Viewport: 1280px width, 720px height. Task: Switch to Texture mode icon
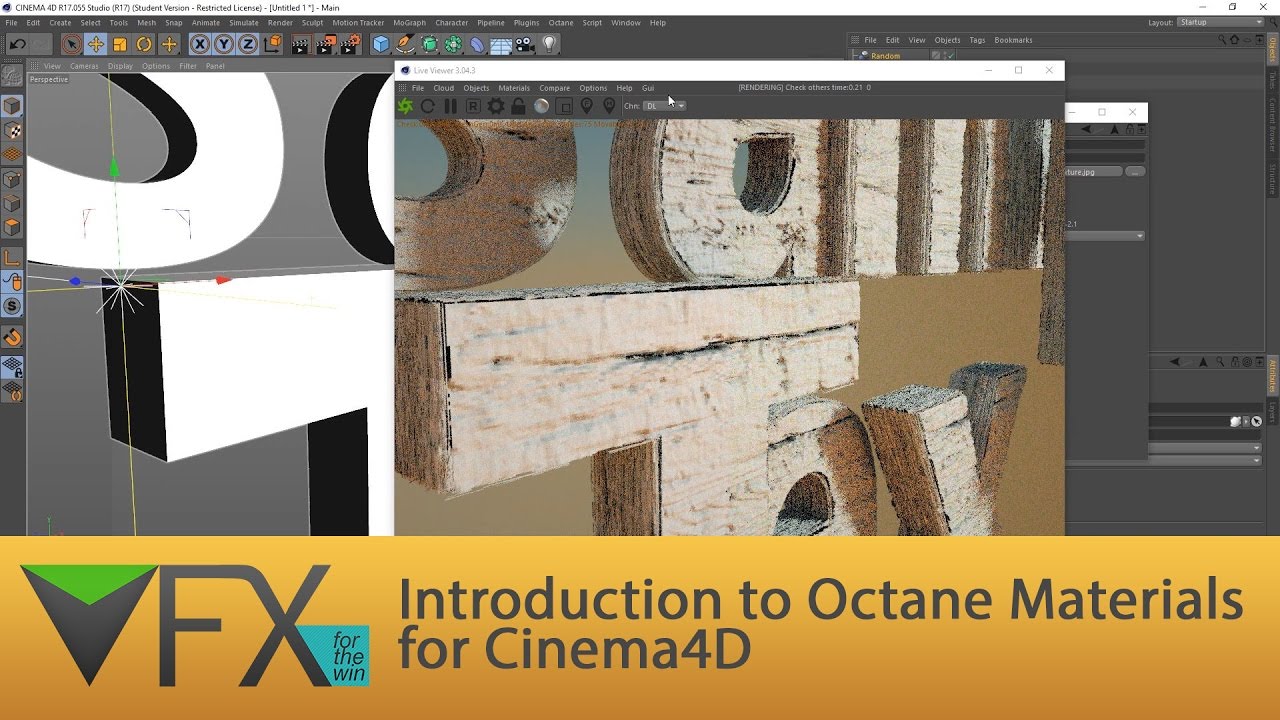click(12, 131)
